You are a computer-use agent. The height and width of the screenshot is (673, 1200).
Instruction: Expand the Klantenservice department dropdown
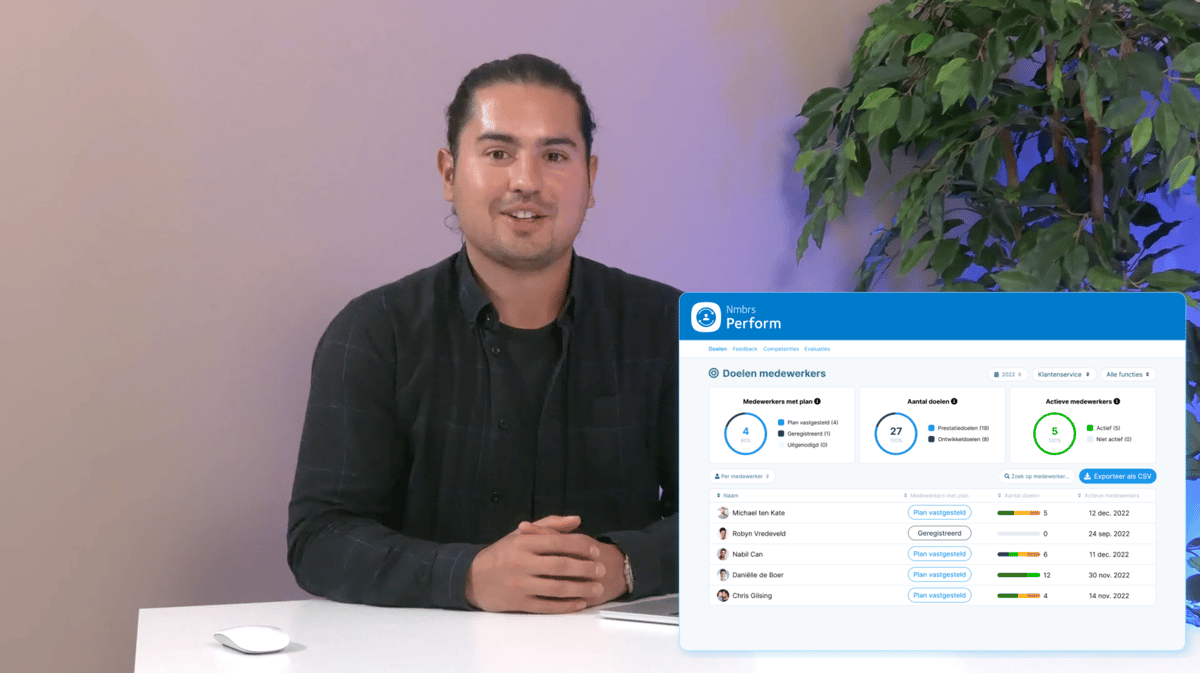[1064, 374]
